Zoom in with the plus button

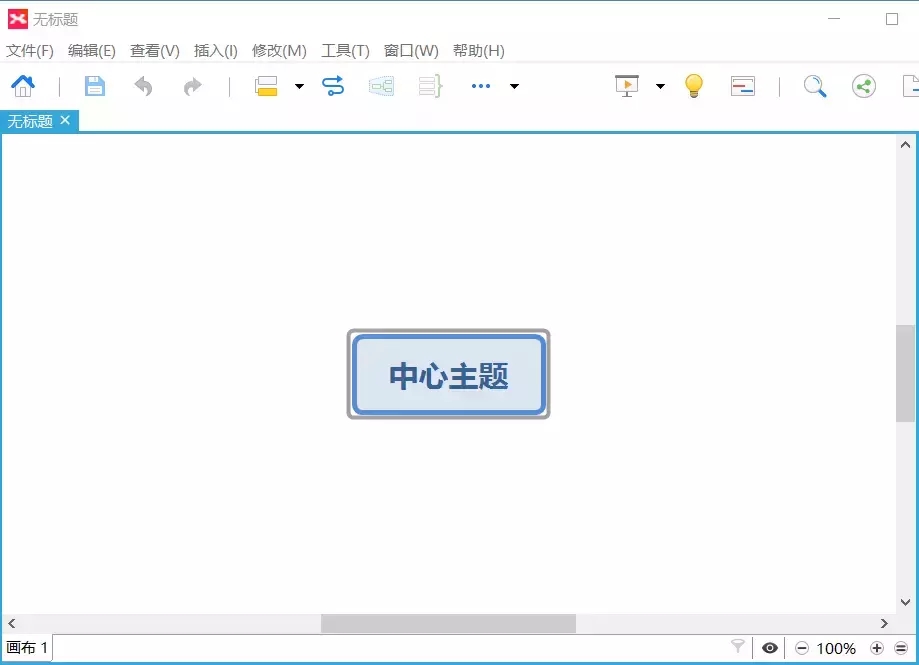coord(878,648)
